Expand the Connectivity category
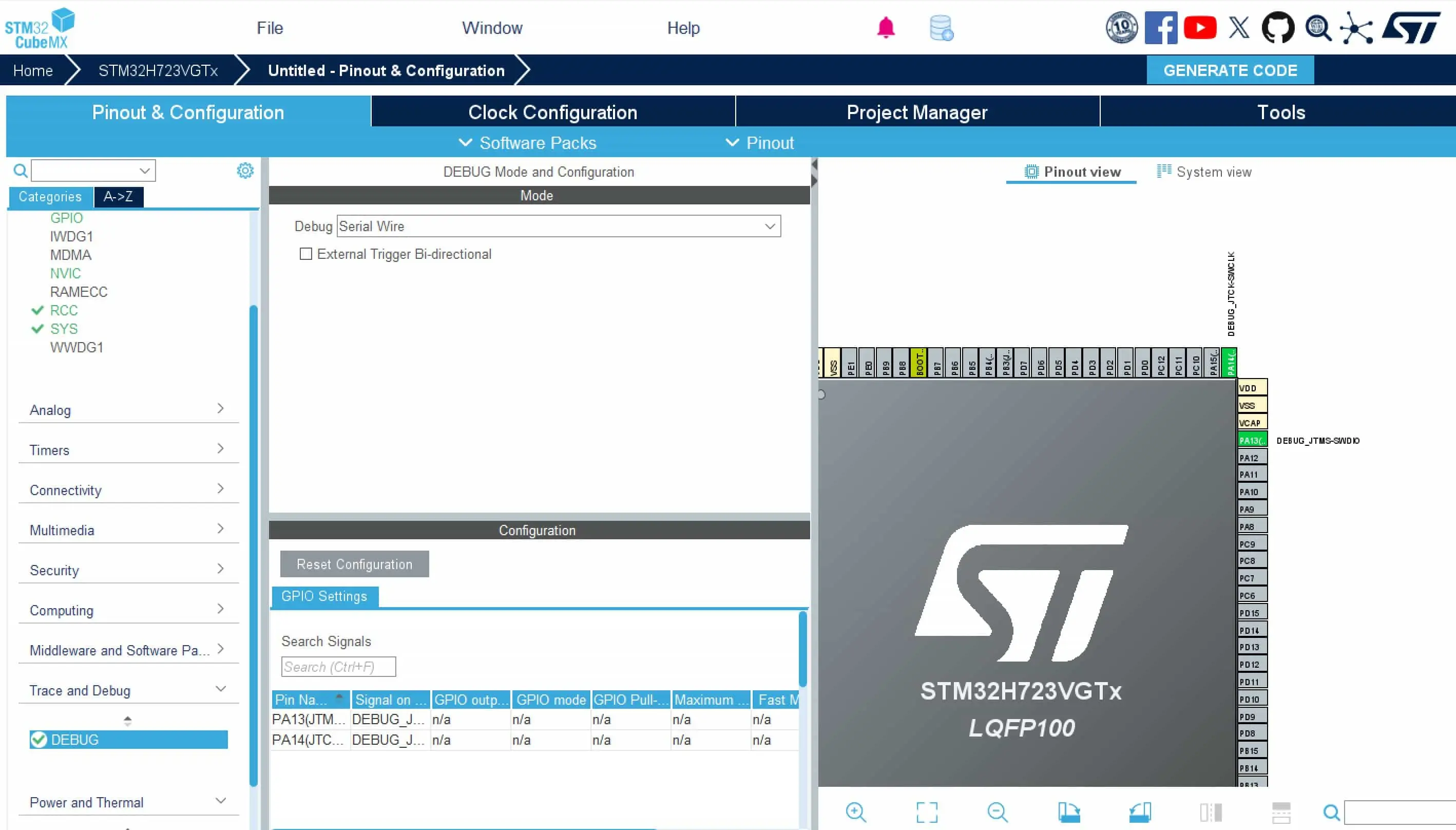Screen dimensions: 1456x830 click(x=128, y=489)
